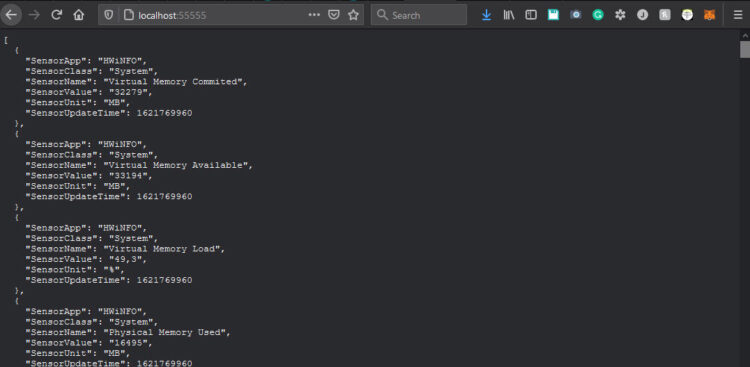
Task: Click the scrollbar up arrow
Action: 745,35
